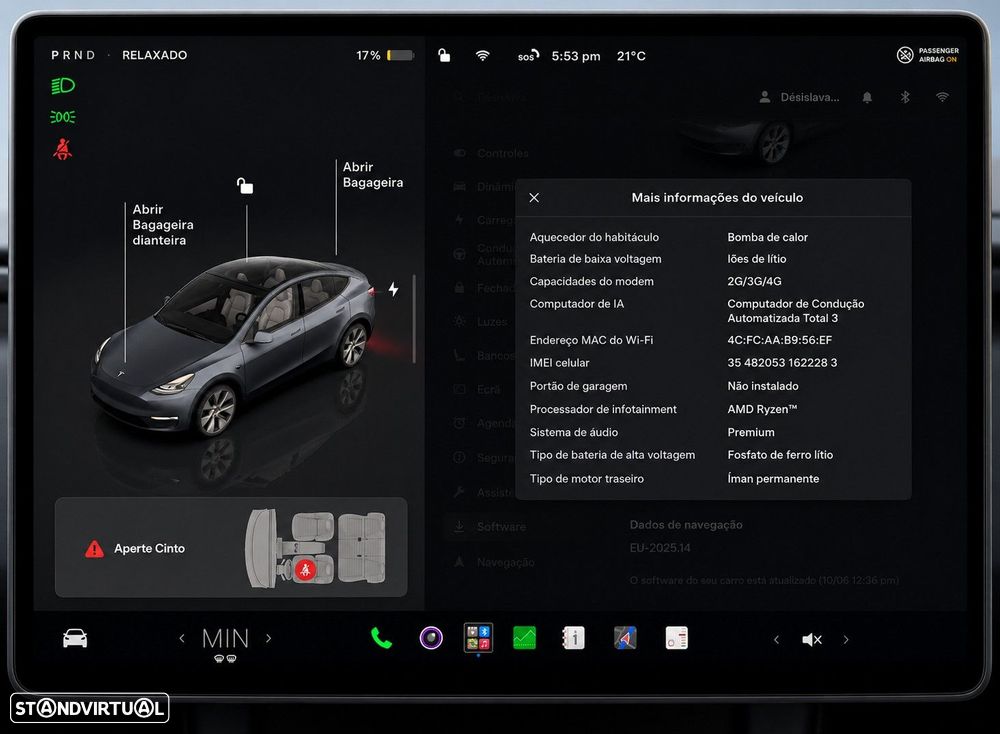Tap the Aperte Cinto warning text
This screenshot has width=1000, height=734.
[x=149, y=548]
